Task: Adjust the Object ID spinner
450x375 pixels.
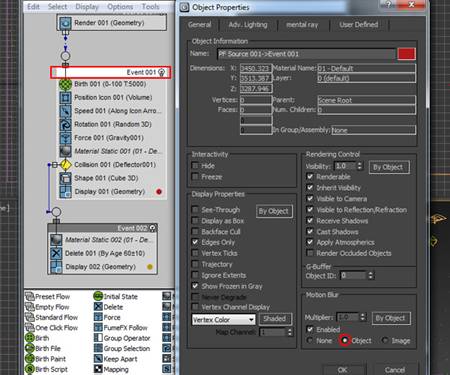Action: [x=371, y=276]
